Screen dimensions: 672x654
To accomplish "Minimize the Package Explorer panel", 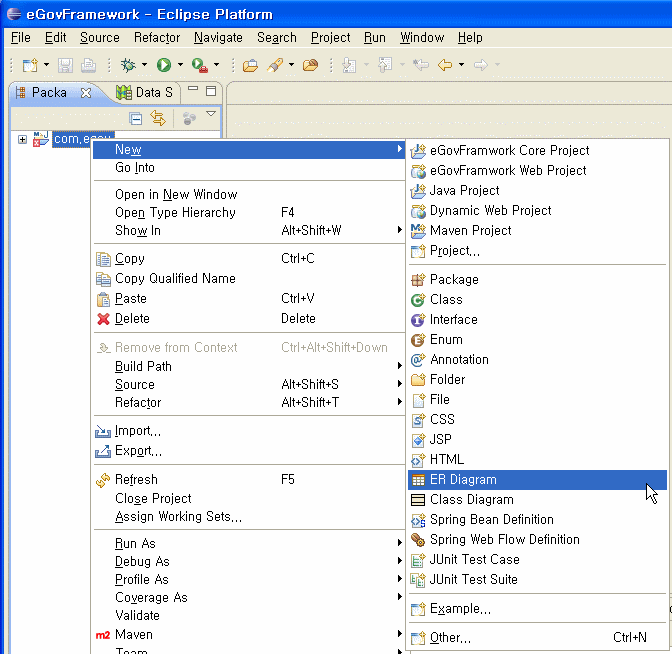I will [192, 91].
